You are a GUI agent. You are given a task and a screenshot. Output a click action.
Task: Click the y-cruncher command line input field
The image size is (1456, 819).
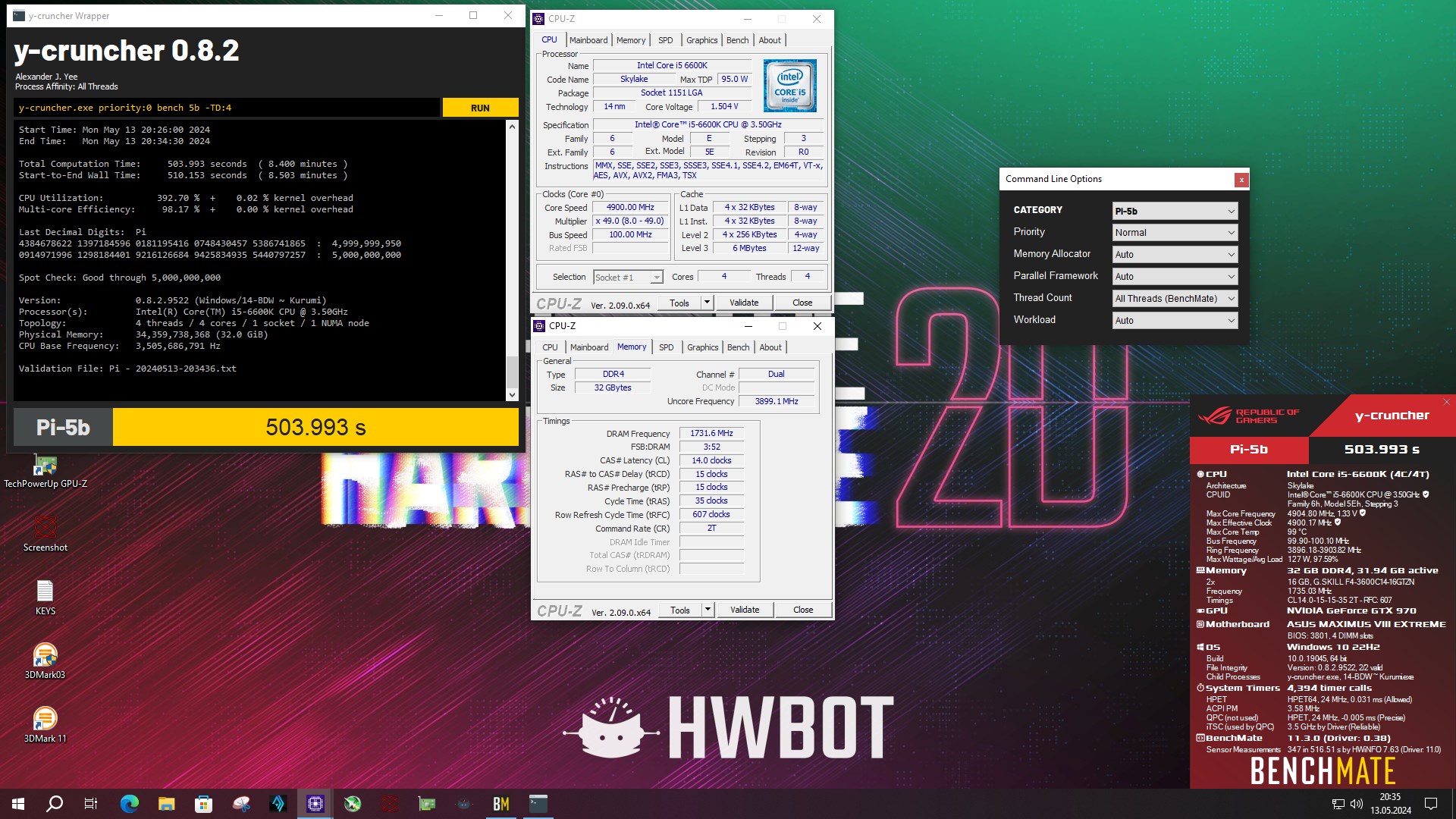227,108
